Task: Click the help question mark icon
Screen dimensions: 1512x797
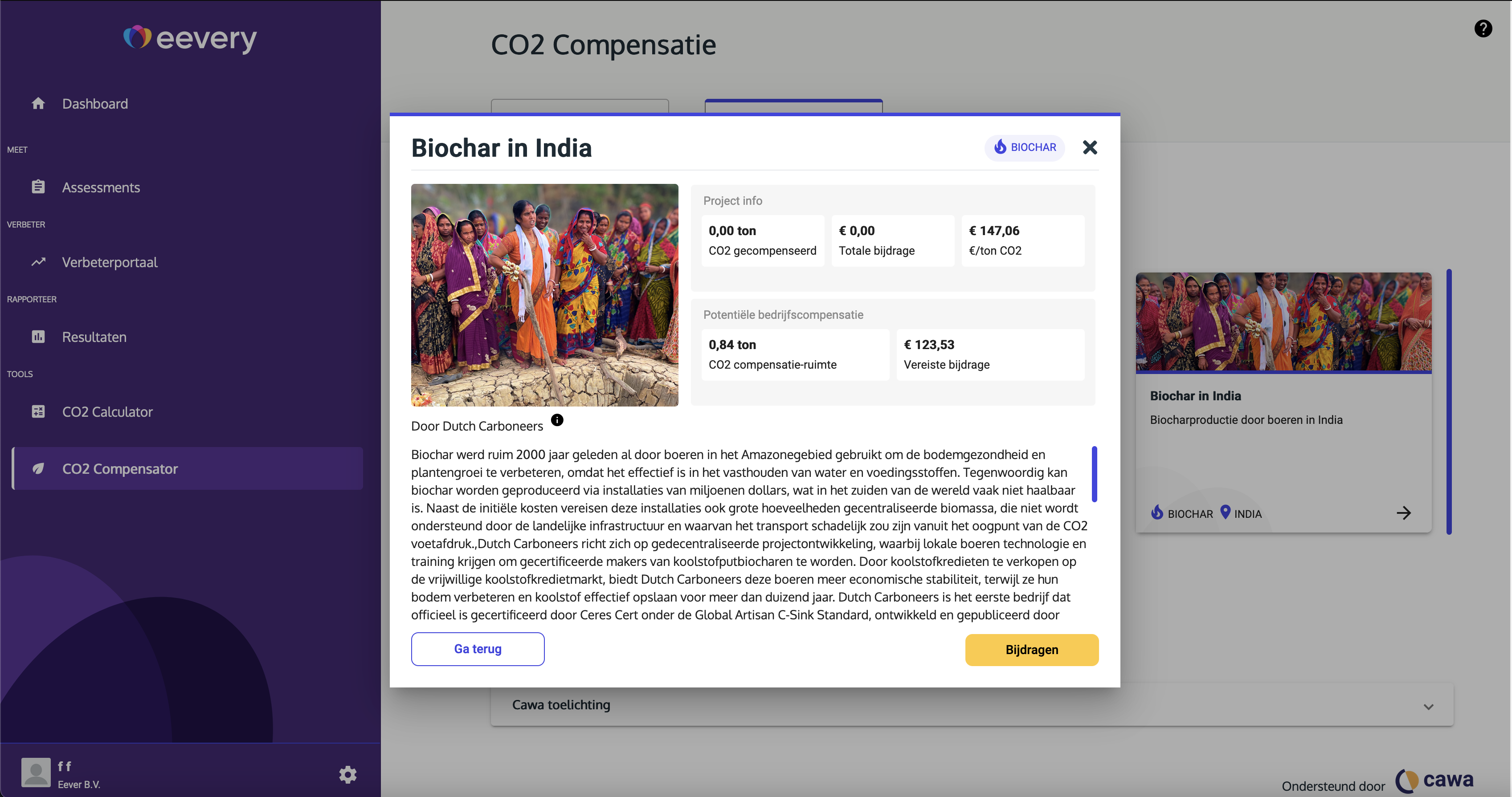Action: tap(1483, 28)
